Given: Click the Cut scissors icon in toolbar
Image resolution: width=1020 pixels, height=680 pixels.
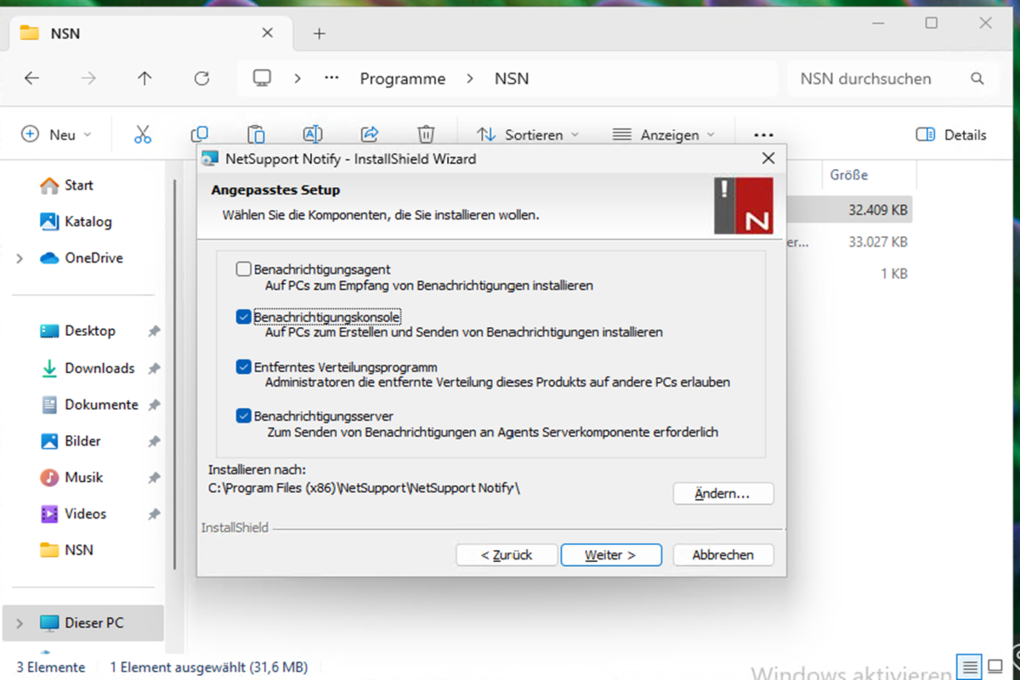Looking at the screenshot, I should [x=143, y=135].
